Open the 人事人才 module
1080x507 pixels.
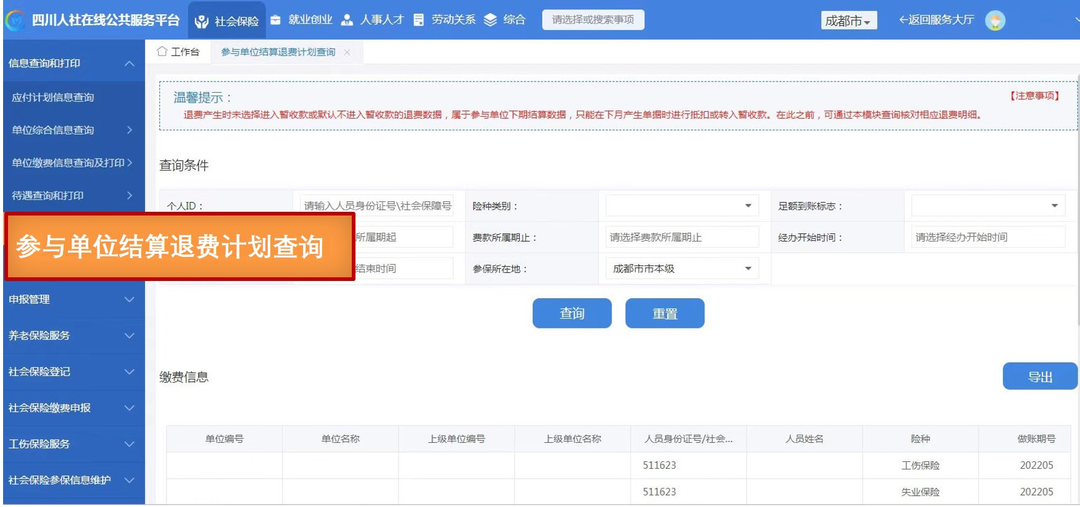(x=372, y=20)
